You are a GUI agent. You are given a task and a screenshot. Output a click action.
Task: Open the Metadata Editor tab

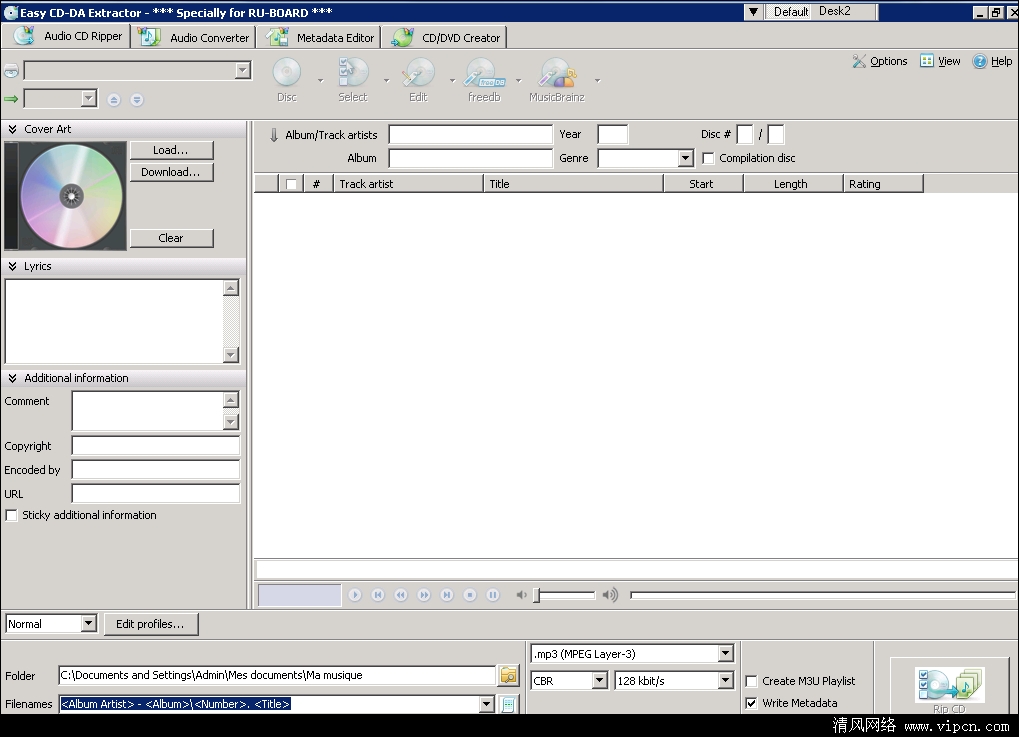[323, 38]
